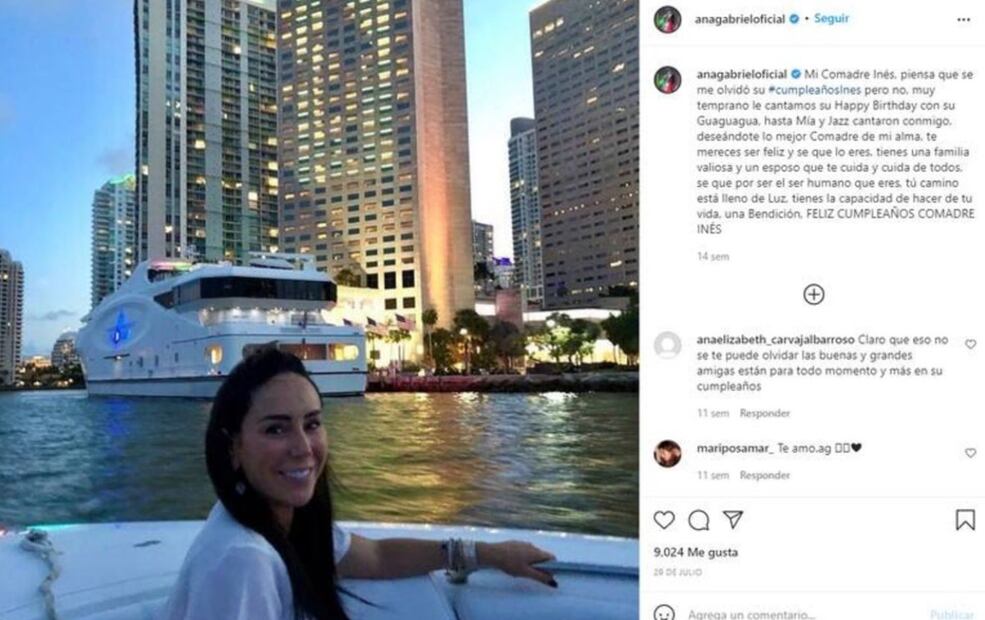Screen dimensions: 985x620
Task: Share the post with the paper plane icon
Action: pos(732,519)
